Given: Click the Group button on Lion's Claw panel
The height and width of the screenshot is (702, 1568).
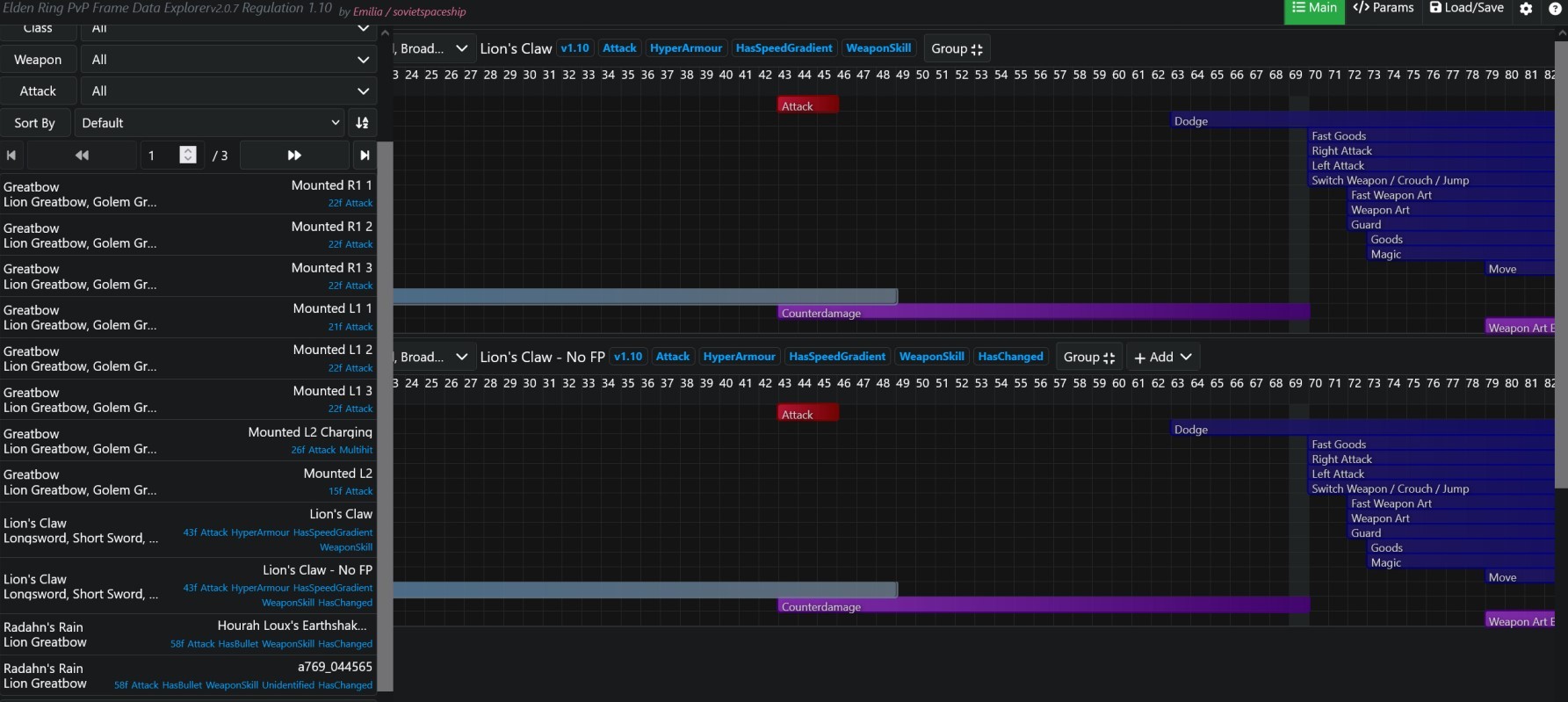Looking at the screenshot, I should (x=957, y=49).
